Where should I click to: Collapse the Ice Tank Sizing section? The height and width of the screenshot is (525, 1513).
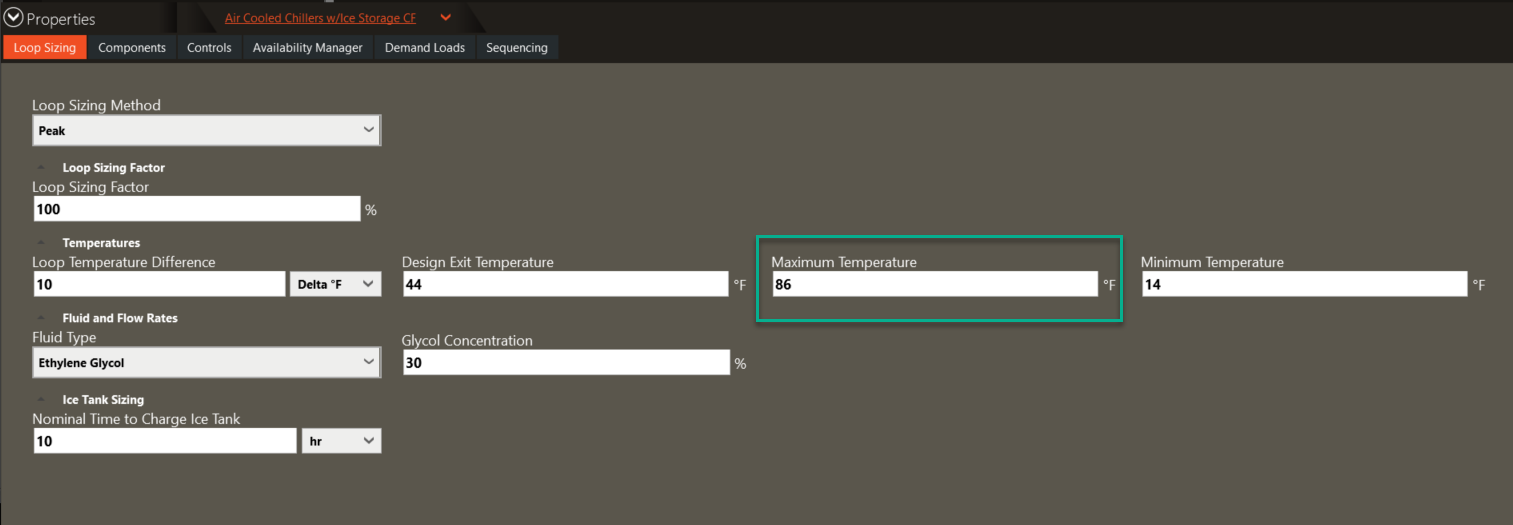pyautogui.click(x=41, y=400)
